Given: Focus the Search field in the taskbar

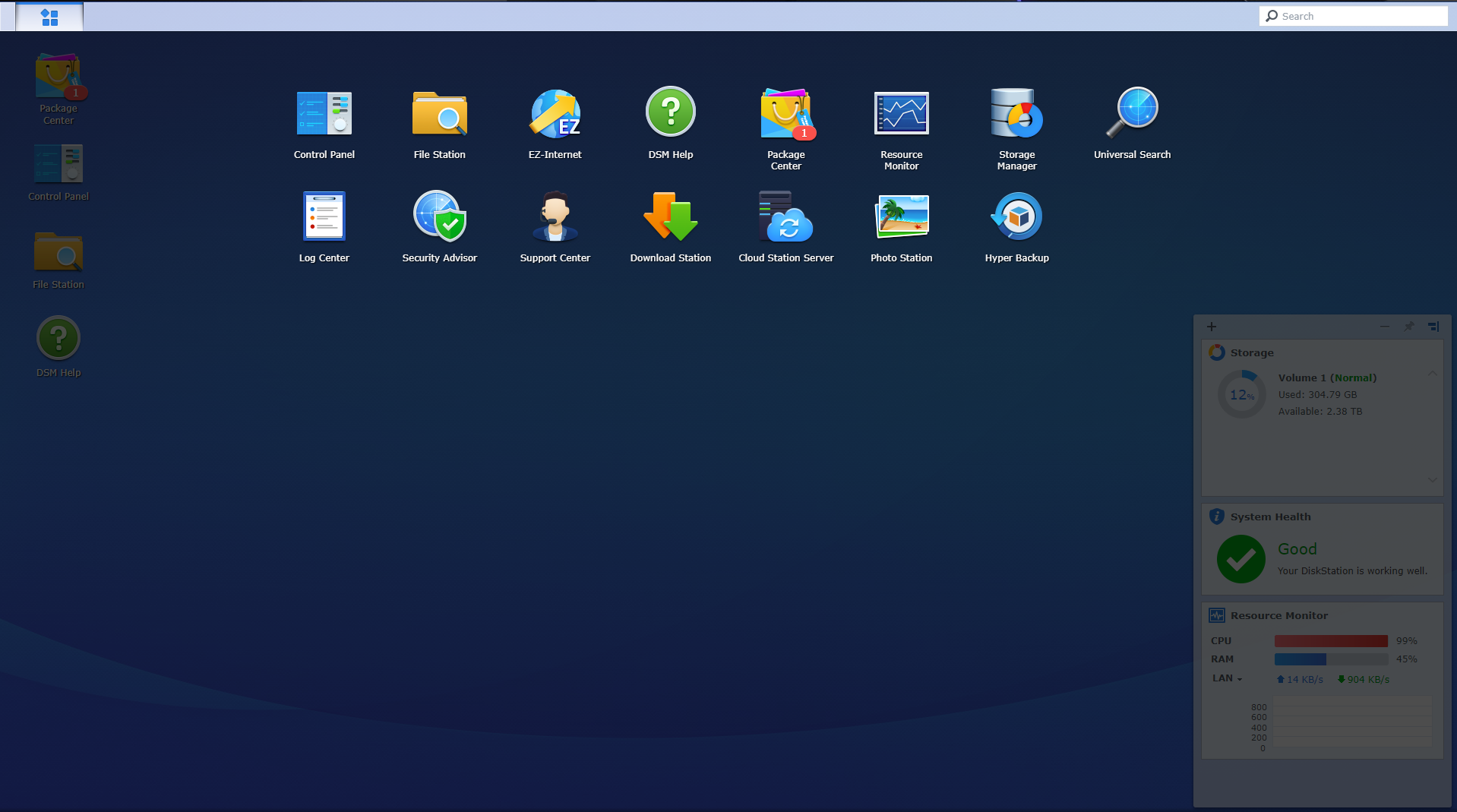Looking at the screenshot, I should pyautogui.click(x=1353, y=16).
